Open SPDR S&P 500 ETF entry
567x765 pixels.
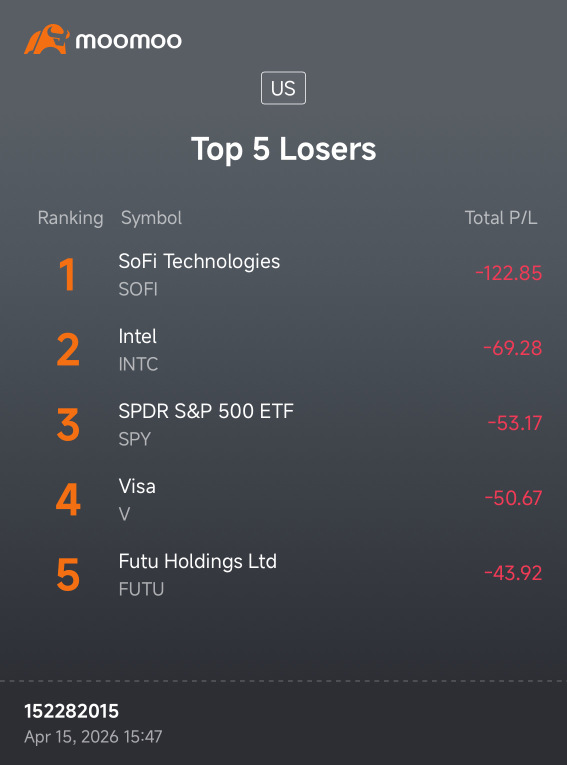(284, 425)
